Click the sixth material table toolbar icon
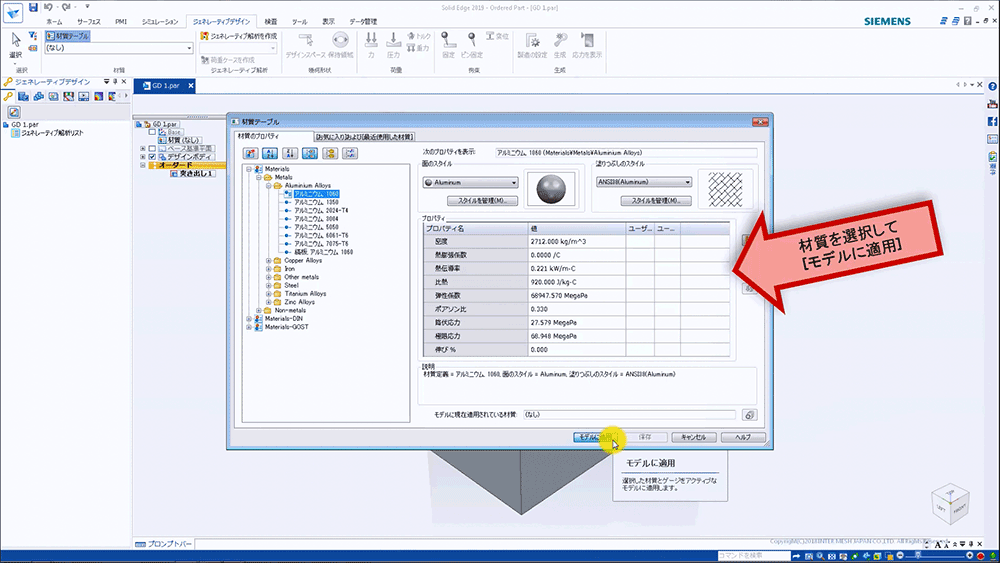Image resolution: width=1000 pixels, height=563 pixels. pos(349,153)
